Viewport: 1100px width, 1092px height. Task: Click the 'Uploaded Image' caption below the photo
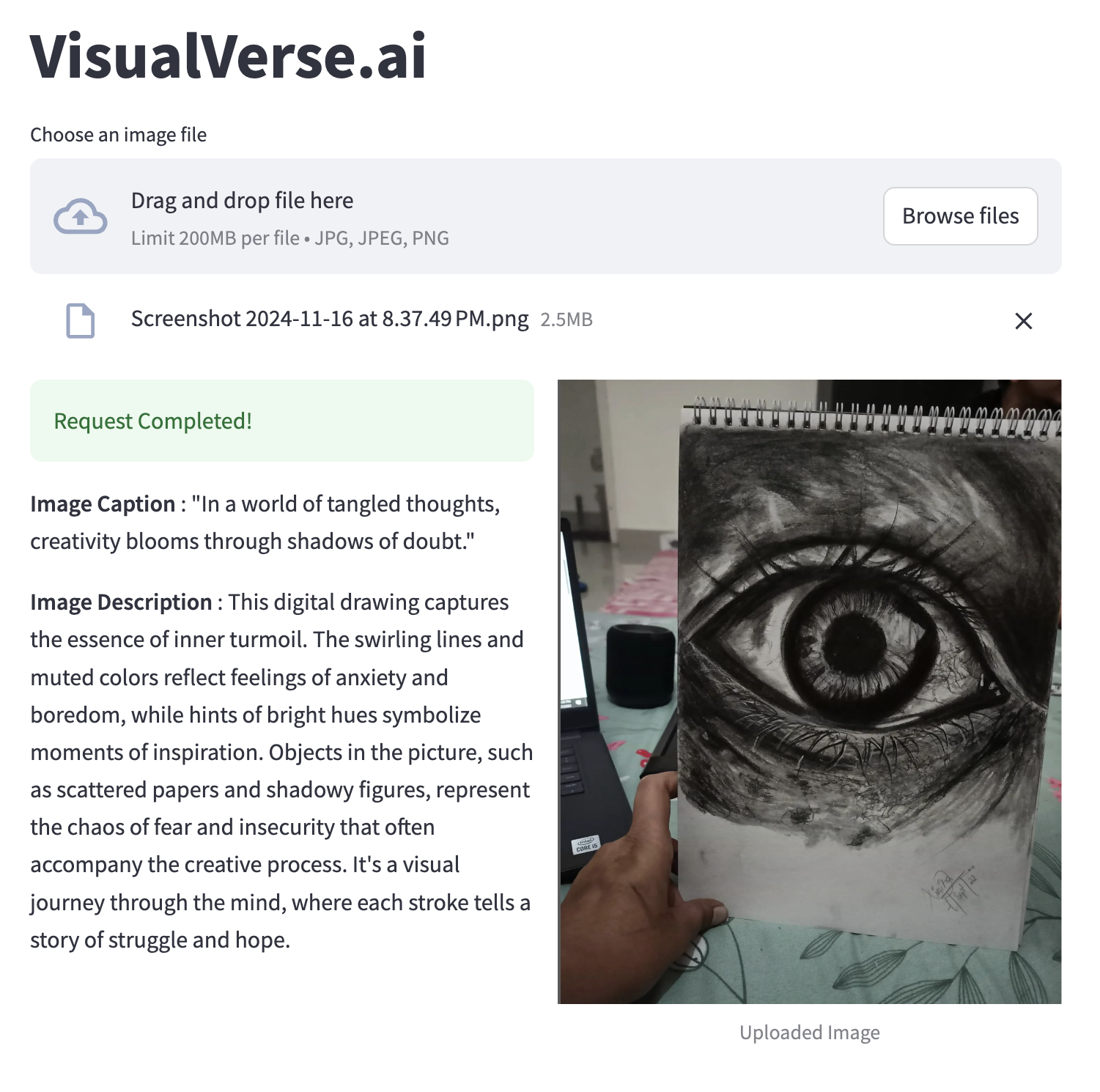809,1033
